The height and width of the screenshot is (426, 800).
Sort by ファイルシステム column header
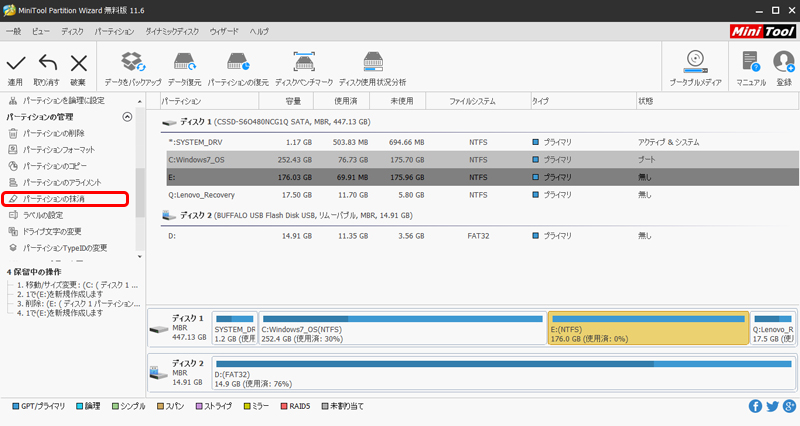coord(478,101)
